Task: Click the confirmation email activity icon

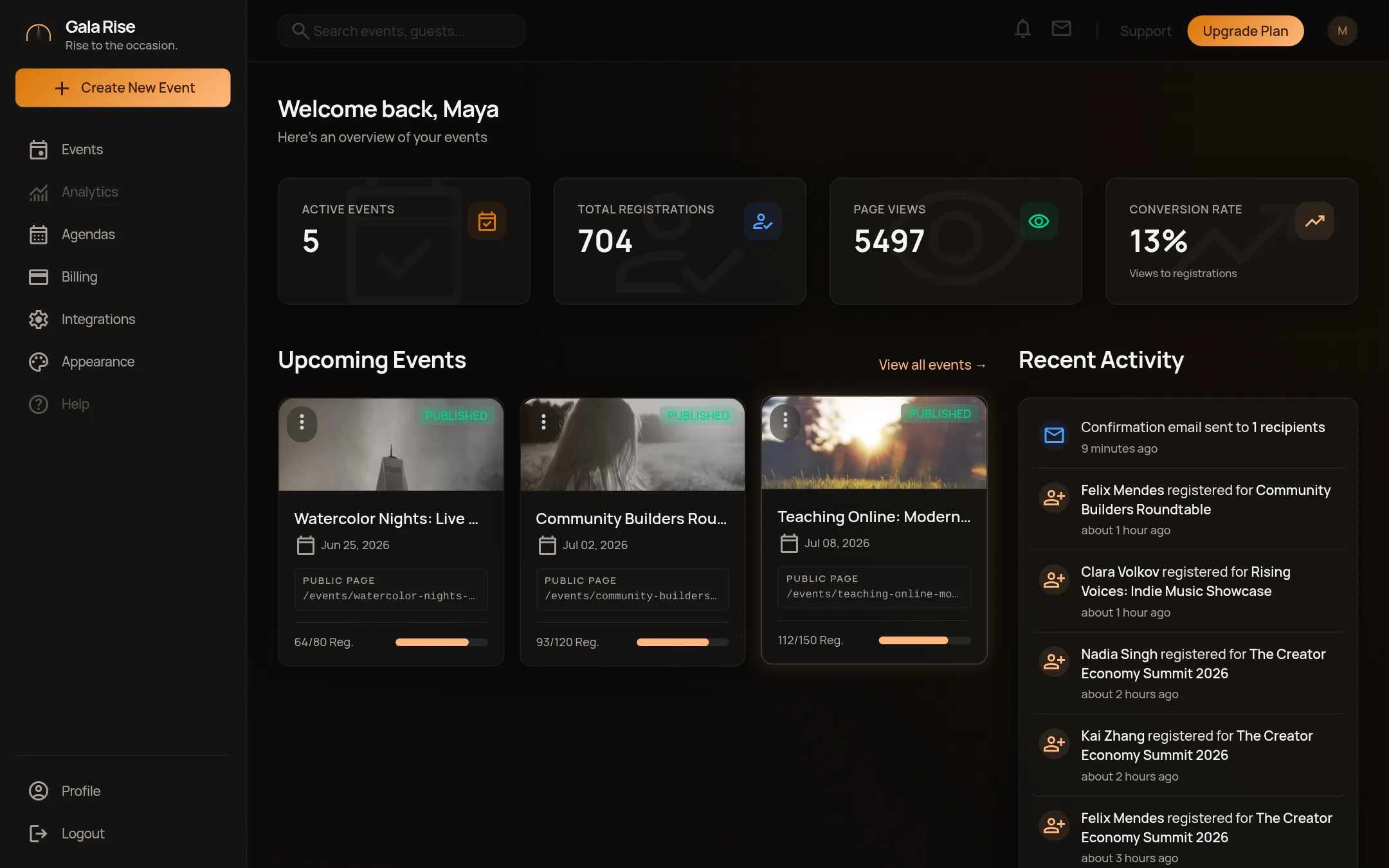Action: [1054, 435]
